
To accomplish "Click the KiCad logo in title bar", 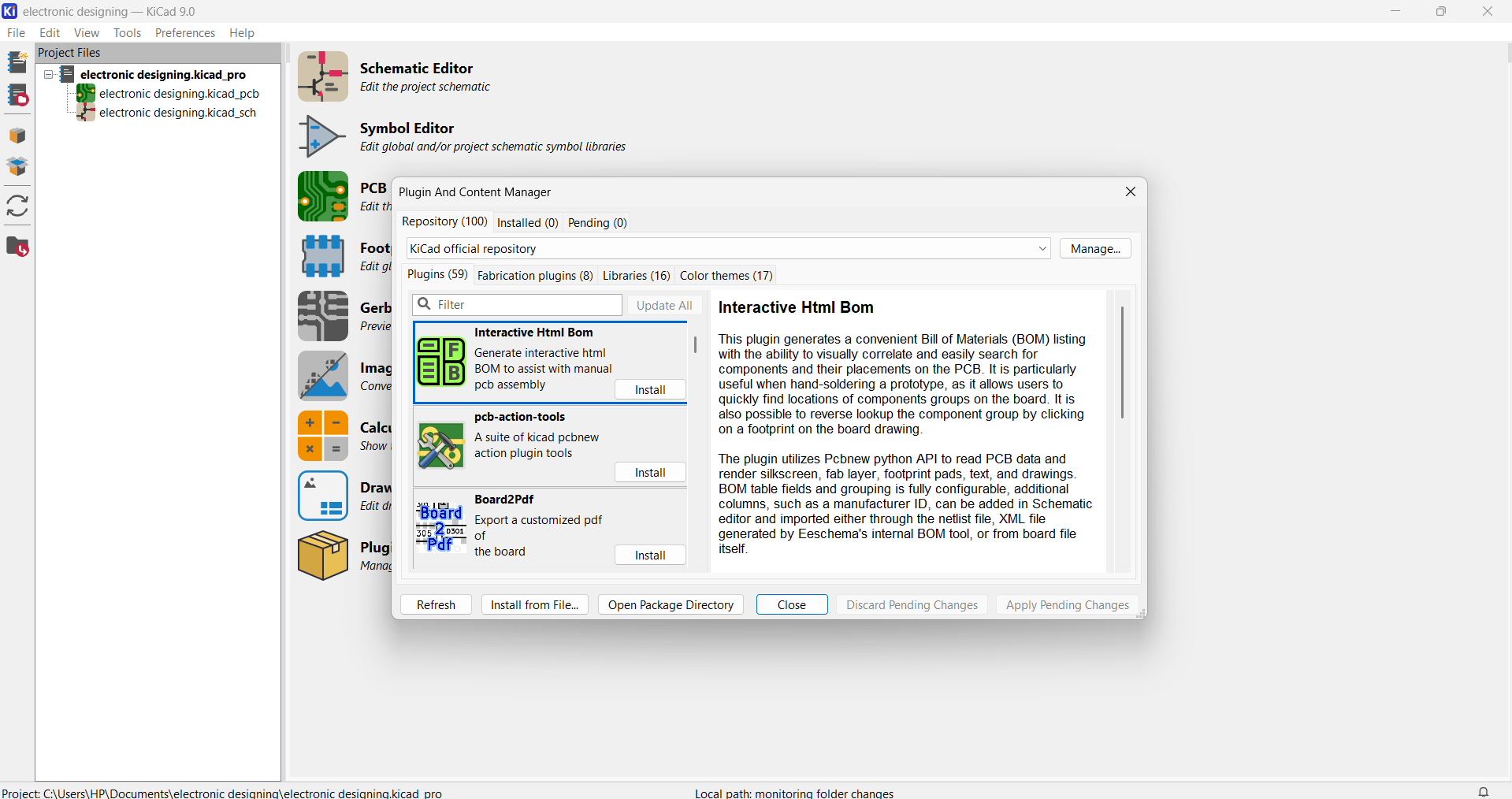I will tap(10, 11).
